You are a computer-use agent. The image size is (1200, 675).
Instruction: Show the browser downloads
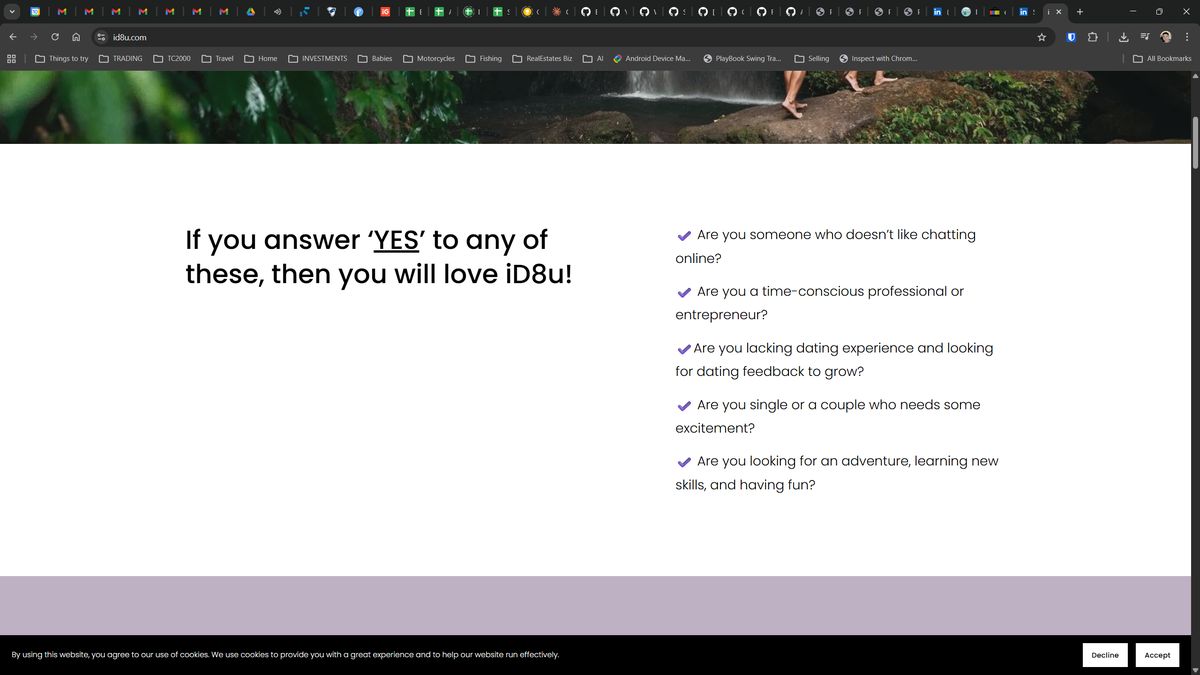tap(1124, 37)
